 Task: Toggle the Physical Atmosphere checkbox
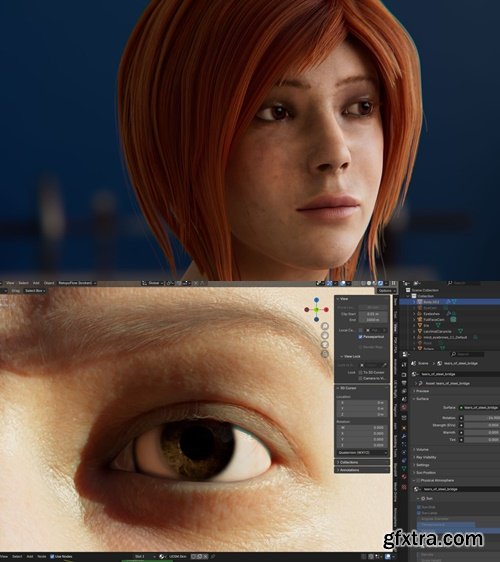(x=418, y=480)
